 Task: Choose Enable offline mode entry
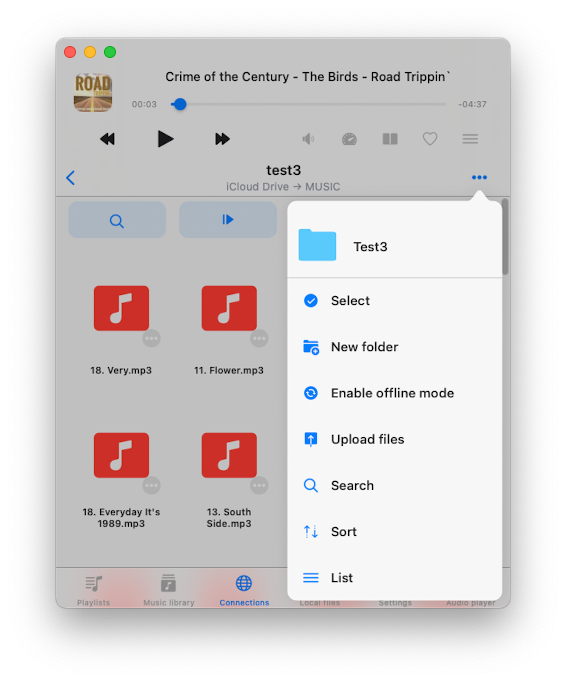coord(395,393)
